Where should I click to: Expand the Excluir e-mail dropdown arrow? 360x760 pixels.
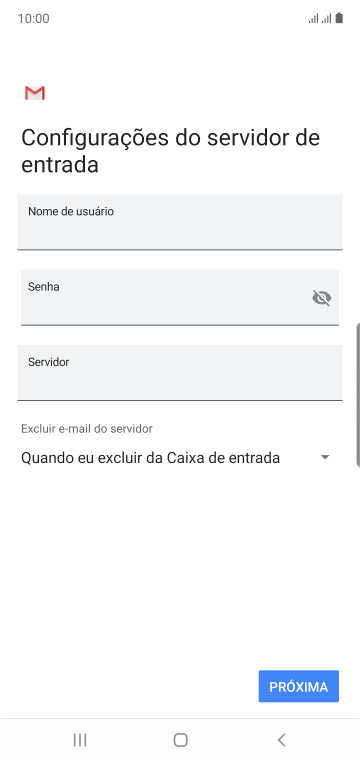click(x=325, y=457)
